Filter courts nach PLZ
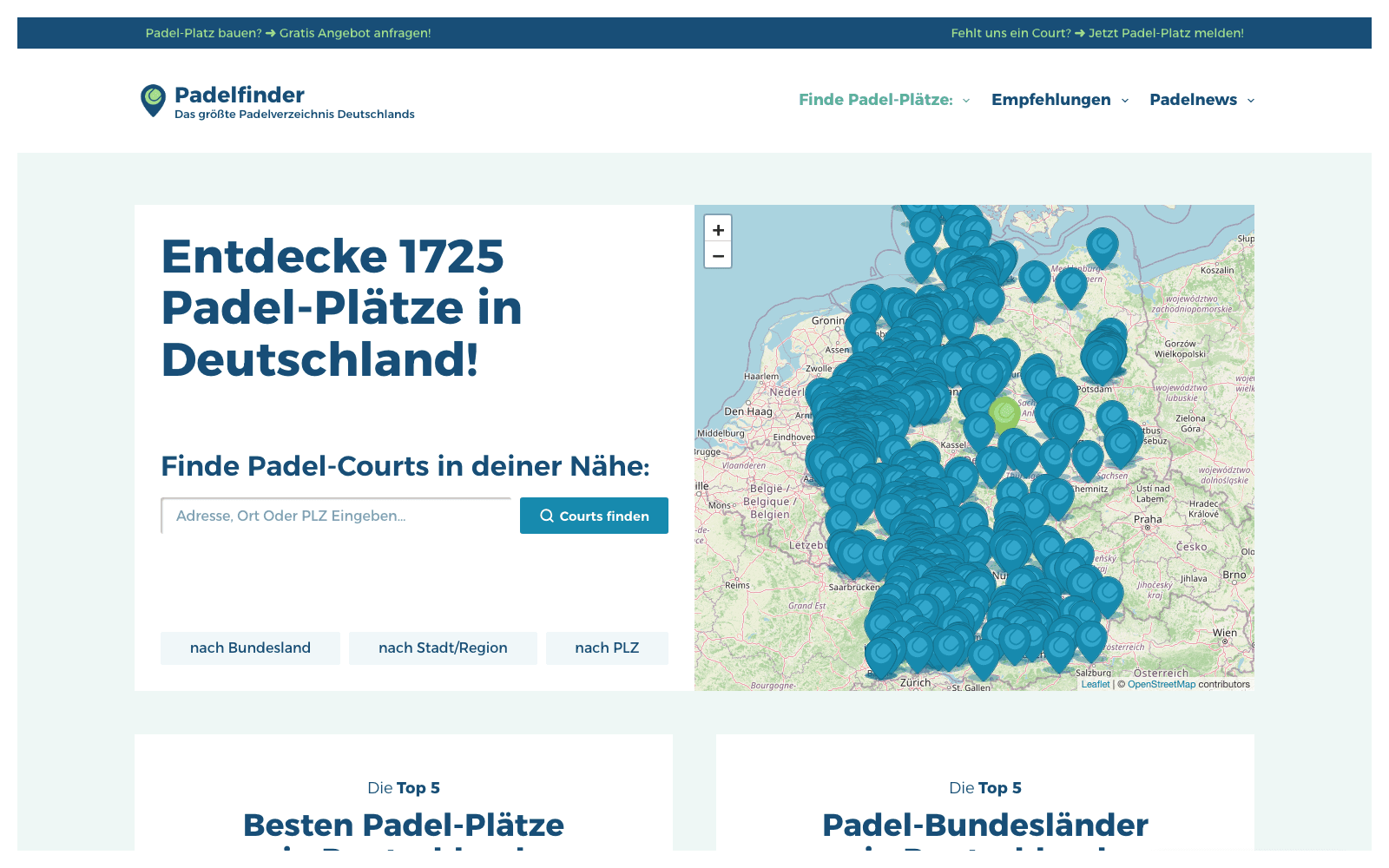The image size is (1389, 868). click(607, 648)
